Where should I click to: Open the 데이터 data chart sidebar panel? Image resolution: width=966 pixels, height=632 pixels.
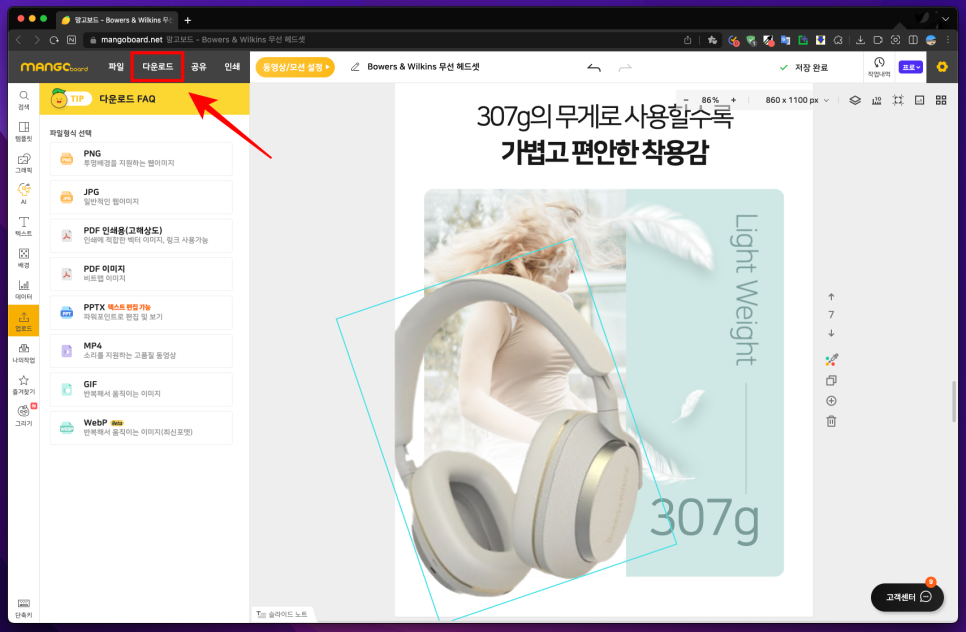(x=23, y=290)
